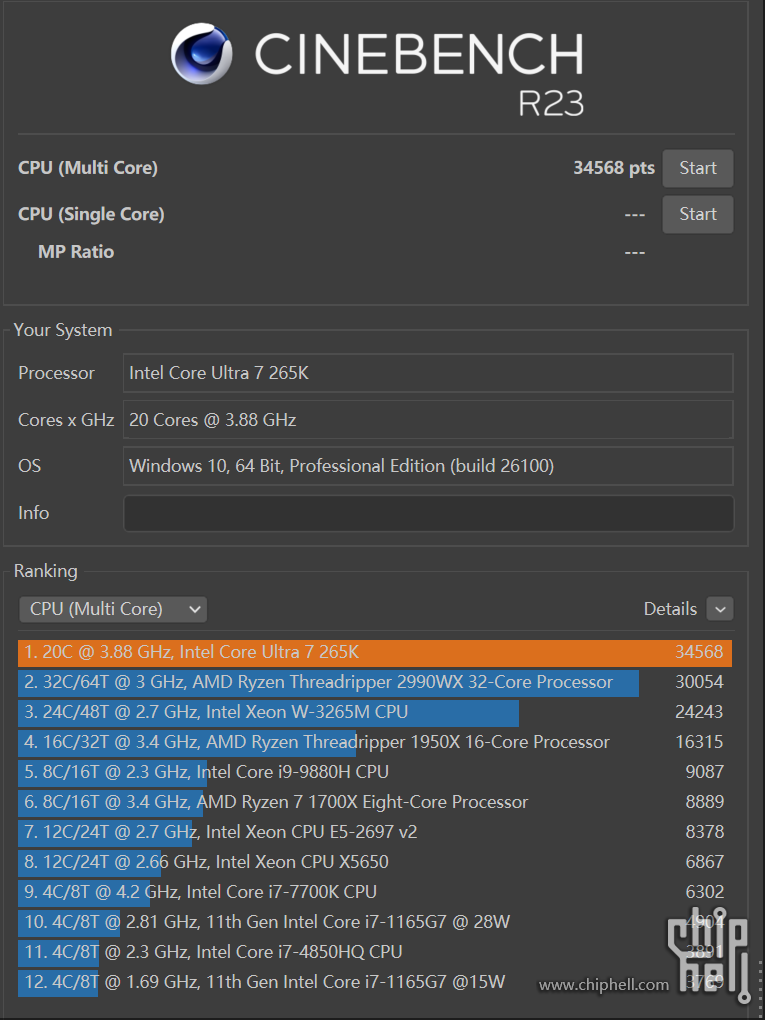Viewport: 765px width, 1020px height.
Task: Click the Details label in Ranking
Action: (x=670, y=610)
